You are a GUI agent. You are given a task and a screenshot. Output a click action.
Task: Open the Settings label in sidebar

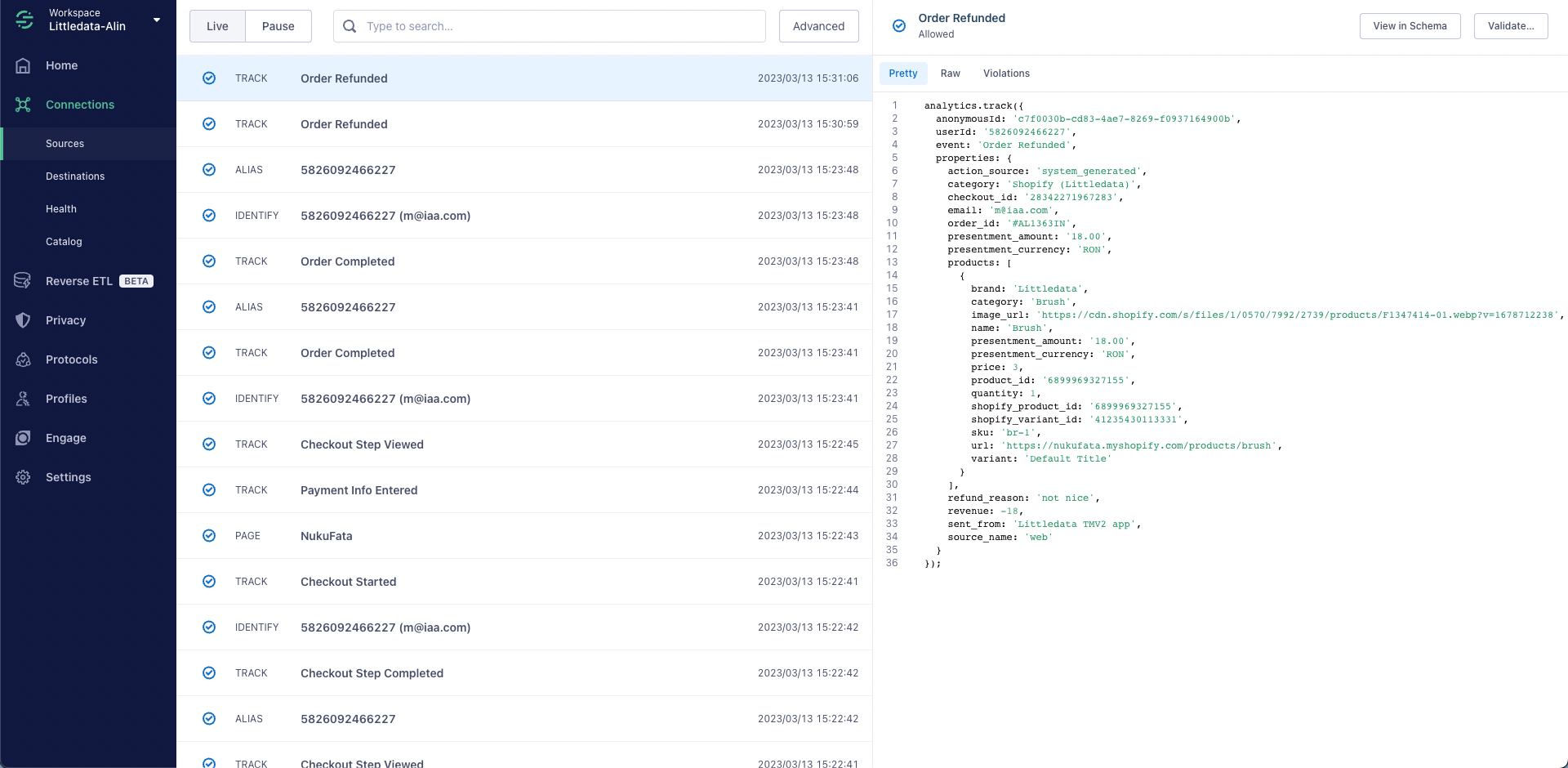click(x=69, y=477)
